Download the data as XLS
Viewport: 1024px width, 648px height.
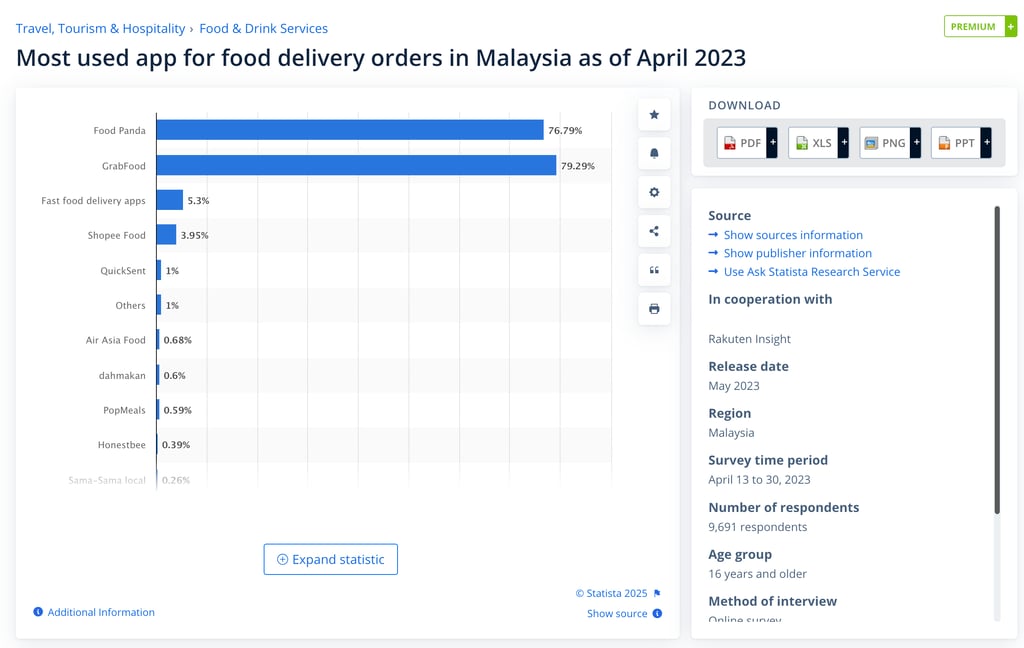pos(812,142)
